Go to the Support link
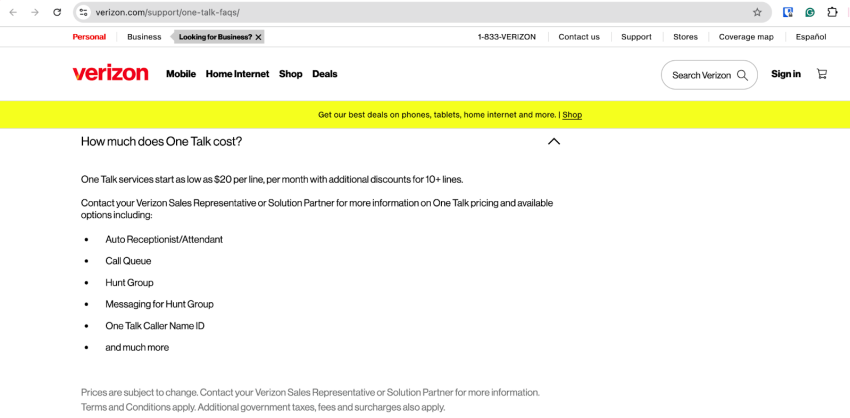This screenshot has width=850, height=418. [636, 37]
